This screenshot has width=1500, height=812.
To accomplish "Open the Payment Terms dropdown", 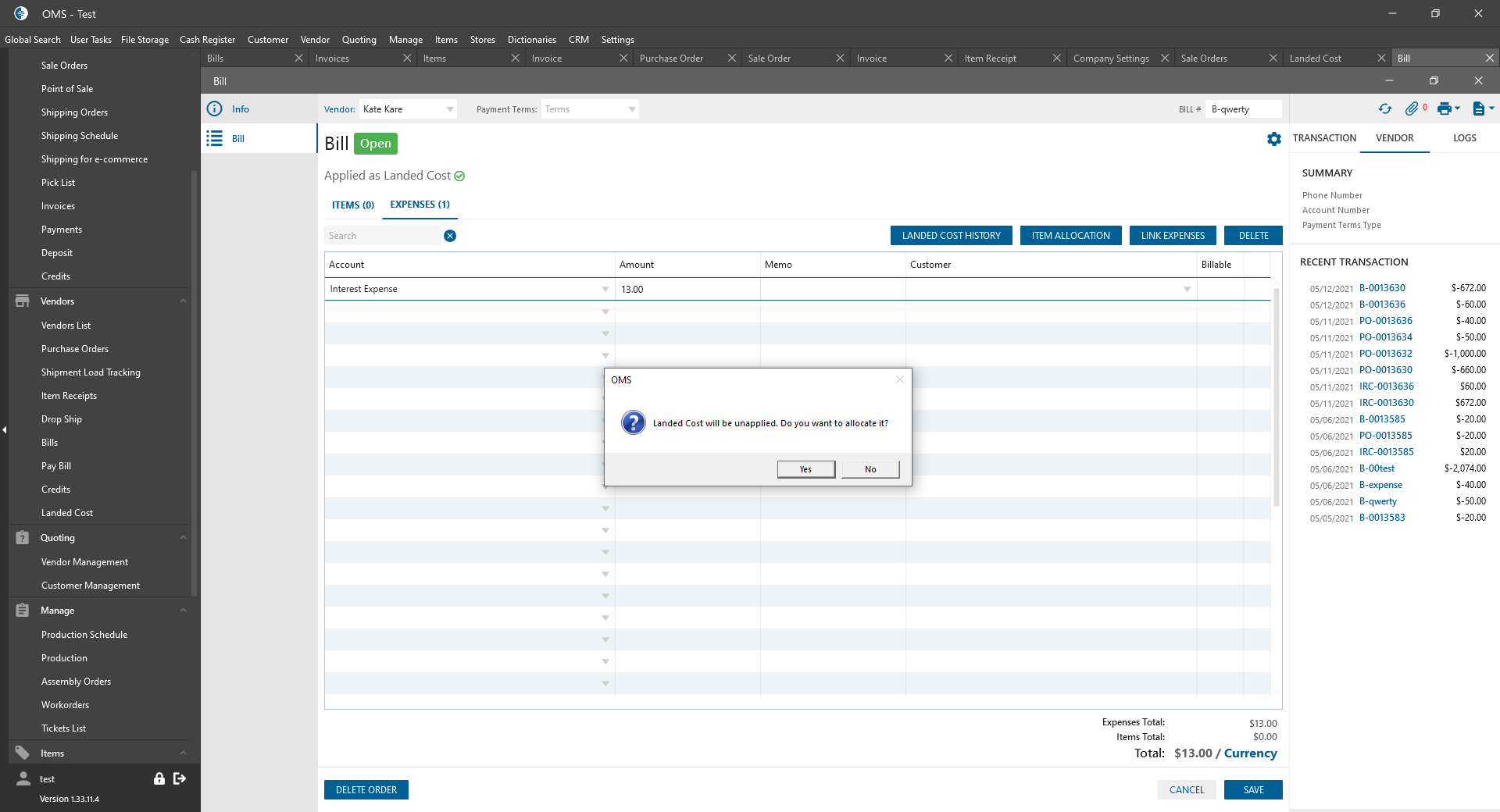I will 631,110.
